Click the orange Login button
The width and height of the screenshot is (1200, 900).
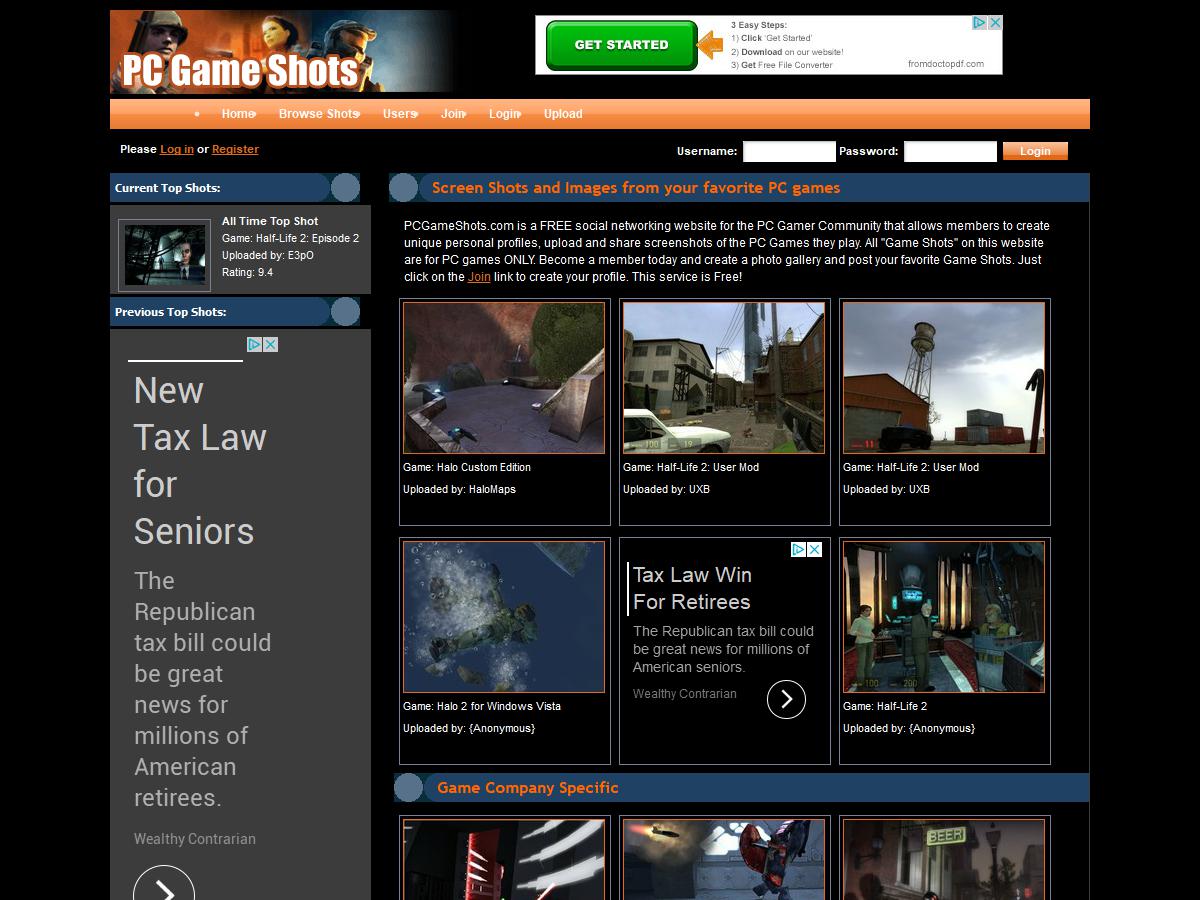click(1035, 151)
